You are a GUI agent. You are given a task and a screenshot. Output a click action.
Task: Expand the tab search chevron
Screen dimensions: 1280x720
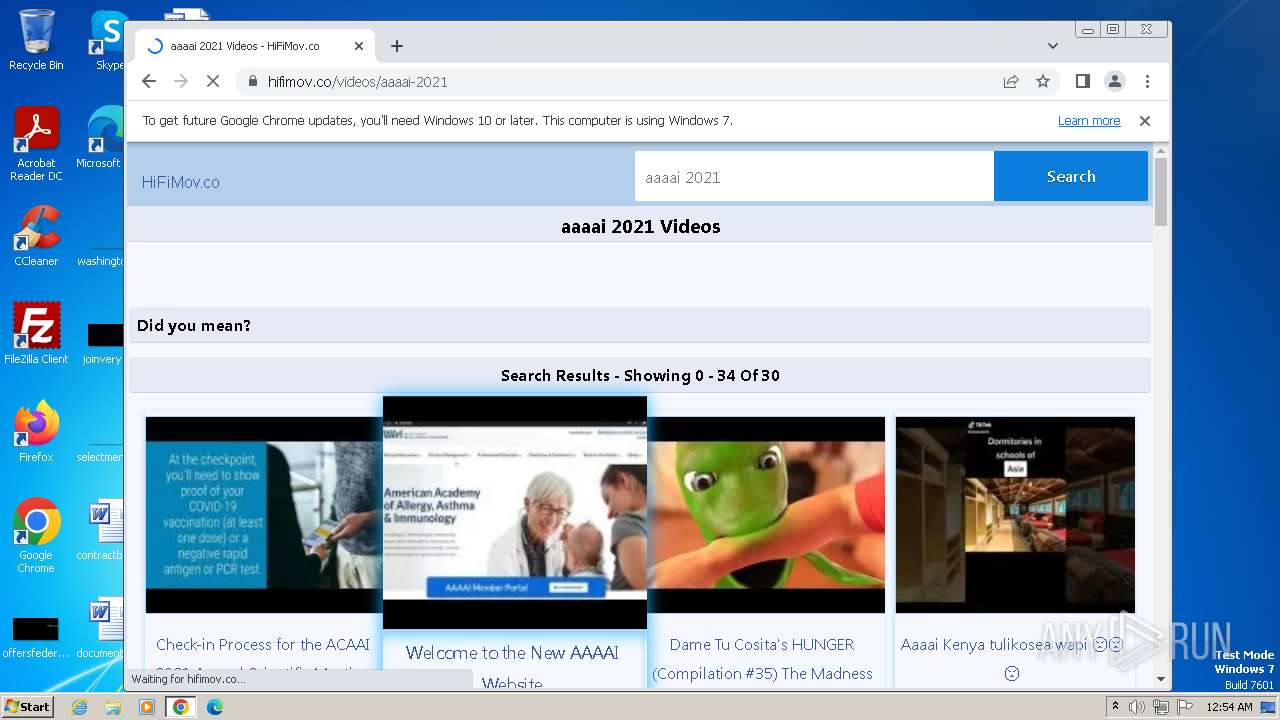coord(1053,46)
